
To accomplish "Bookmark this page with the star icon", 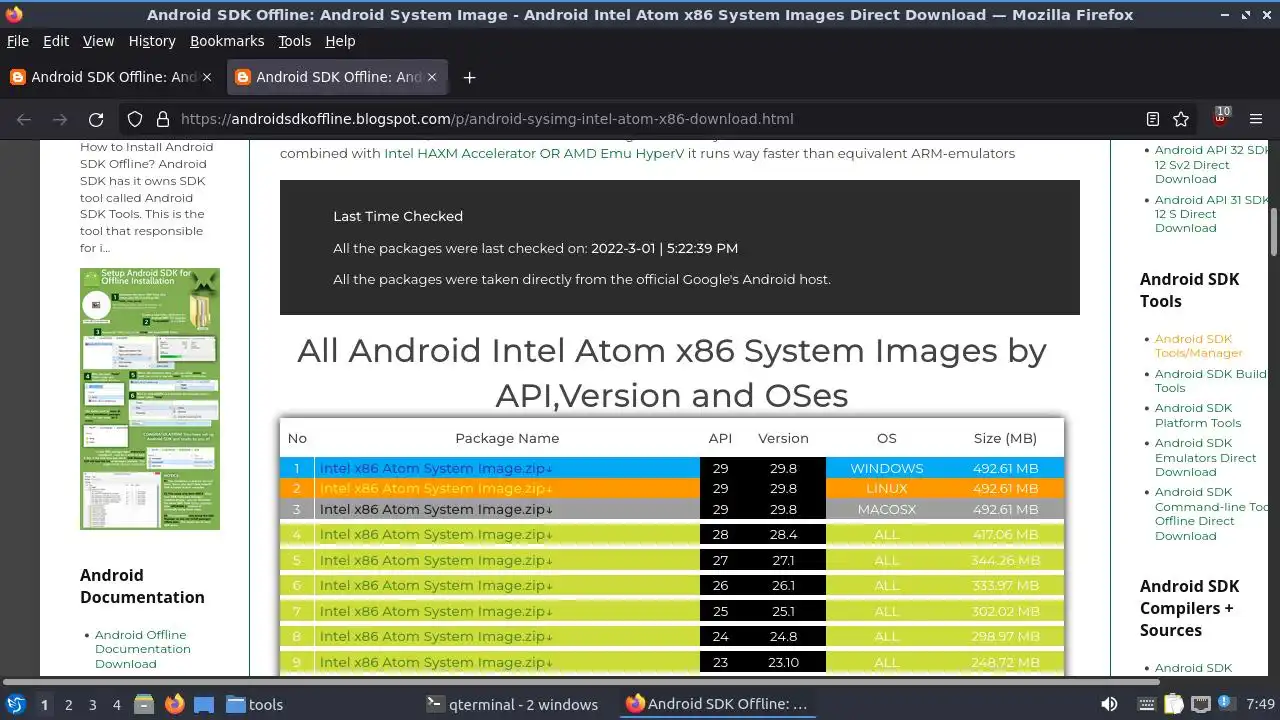I will click(x=1181, y=119).
